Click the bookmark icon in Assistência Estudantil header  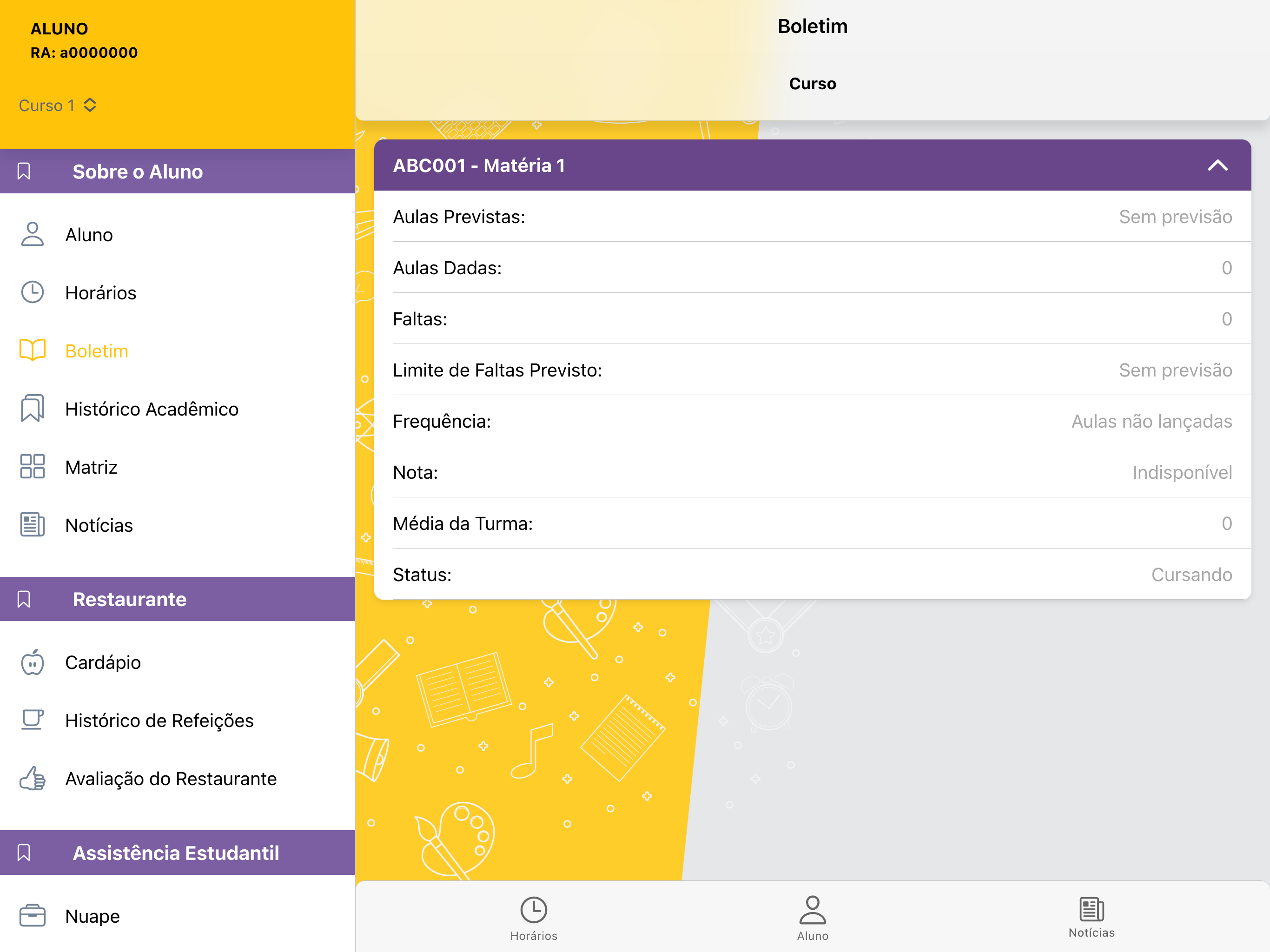(x=24, y=853)
